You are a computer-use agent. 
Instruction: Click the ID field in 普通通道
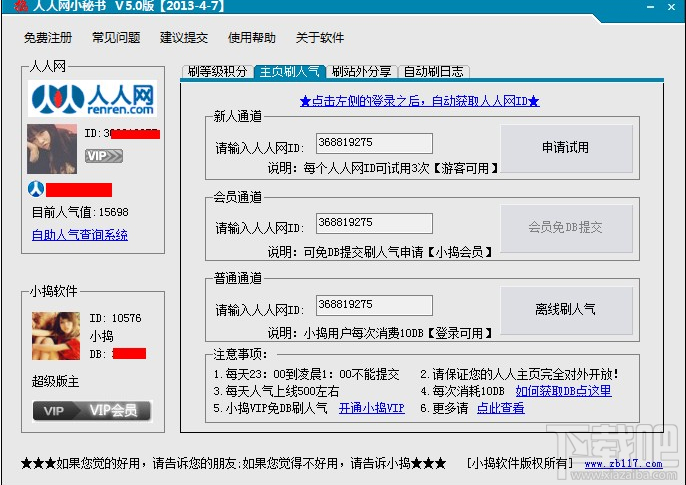pos(374,305)
